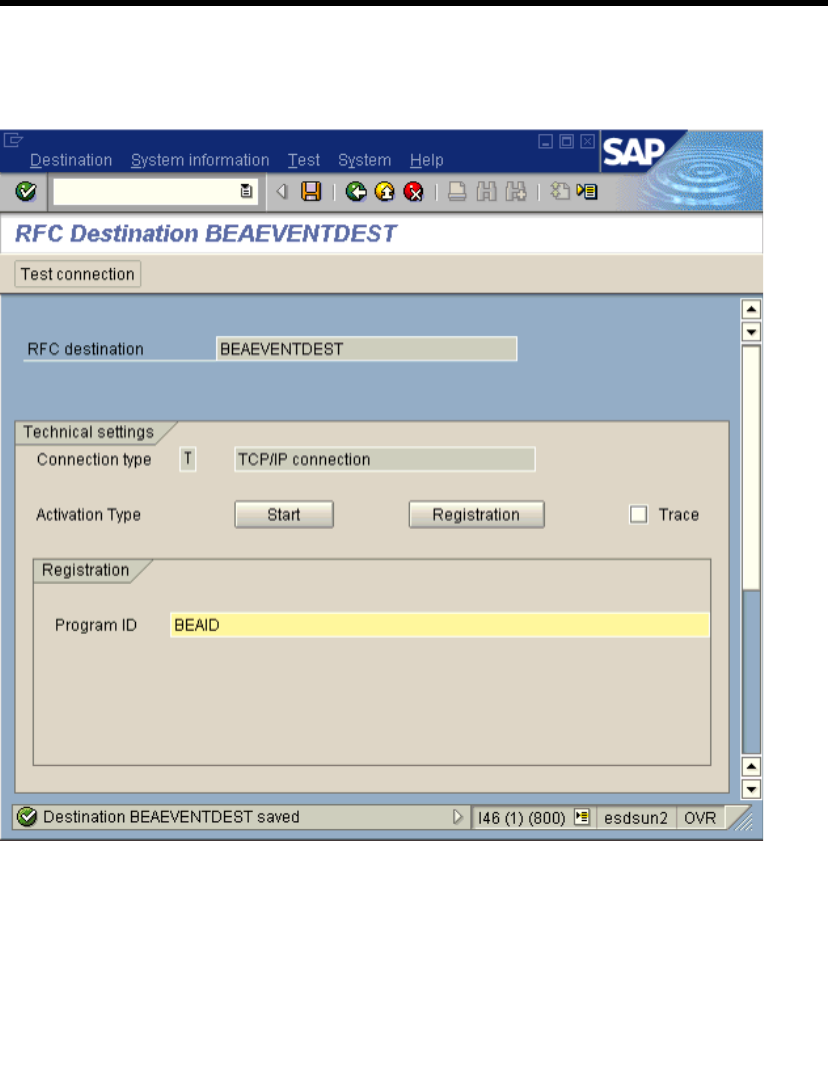Viewport: 828px width, 1077px height.
Task: Click the Find binoculars icon
Action: click(x=486, y=192)
